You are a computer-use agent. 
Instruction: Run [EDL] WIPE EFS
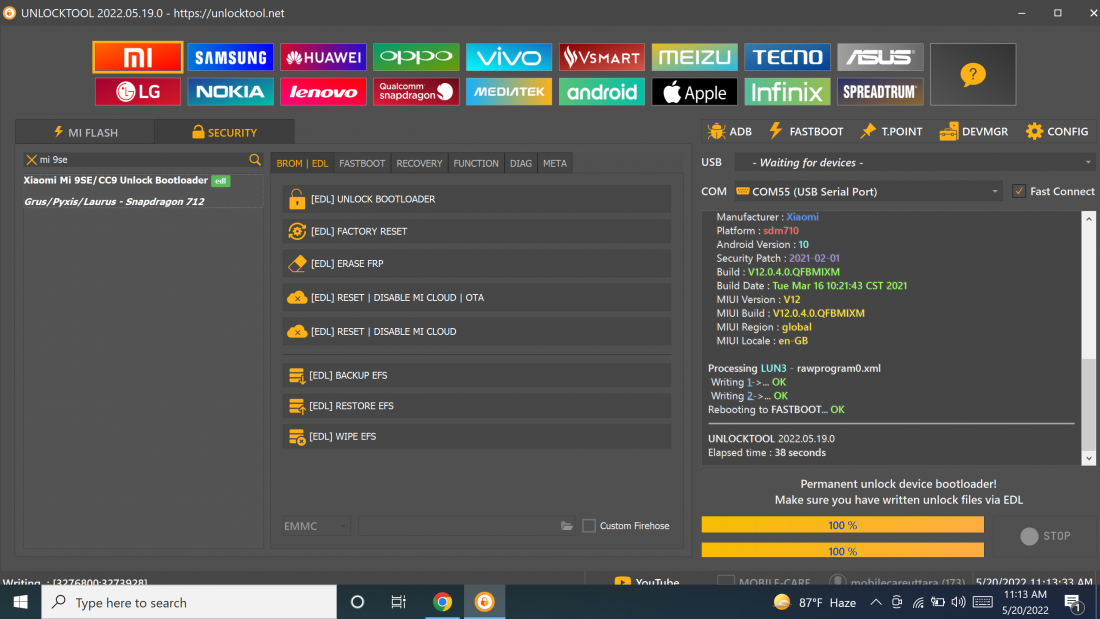[477, 437]
